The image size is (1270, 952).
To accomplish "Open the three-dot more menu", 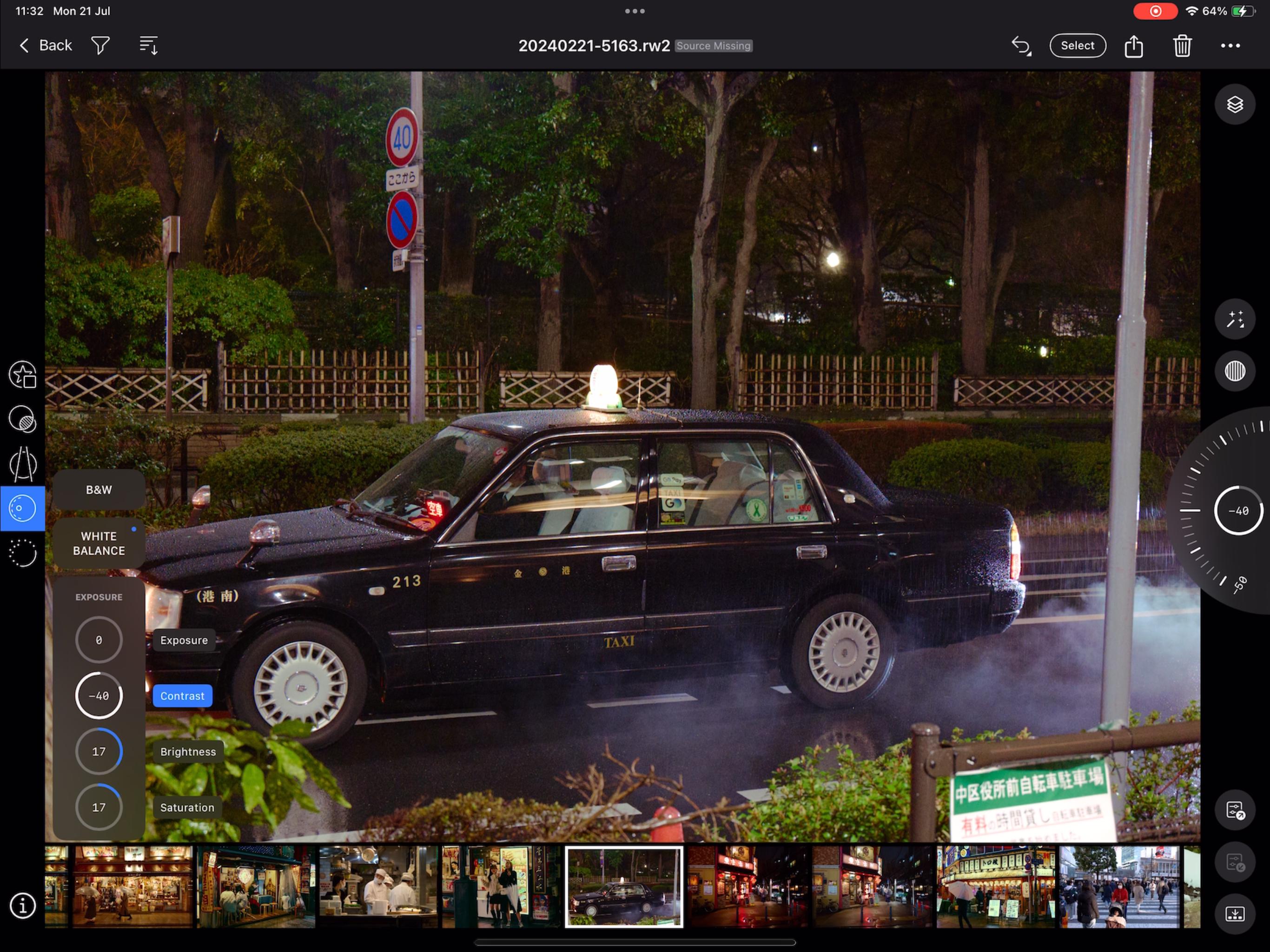I will (x=1230, y=46).
